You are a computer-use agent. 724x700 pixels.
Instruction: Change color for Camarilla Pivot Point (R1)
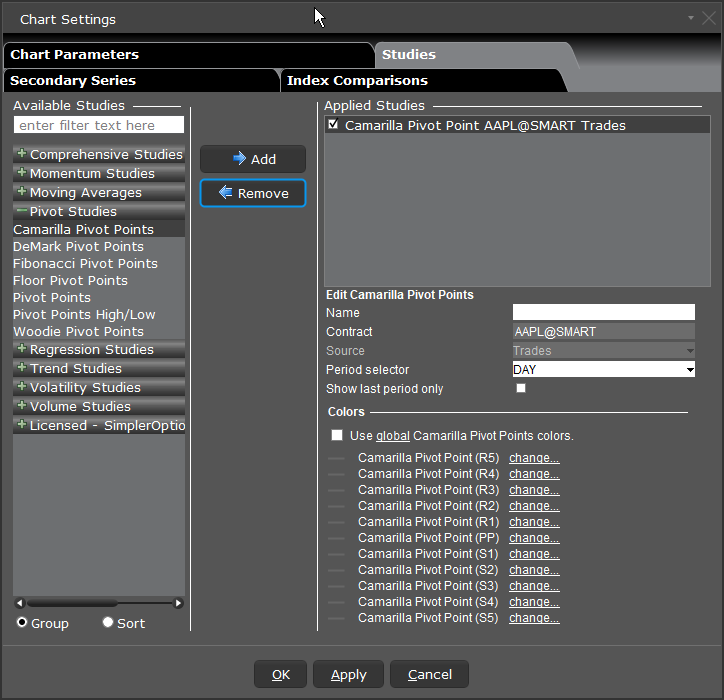pyautogui.click(x=534, y=522)
